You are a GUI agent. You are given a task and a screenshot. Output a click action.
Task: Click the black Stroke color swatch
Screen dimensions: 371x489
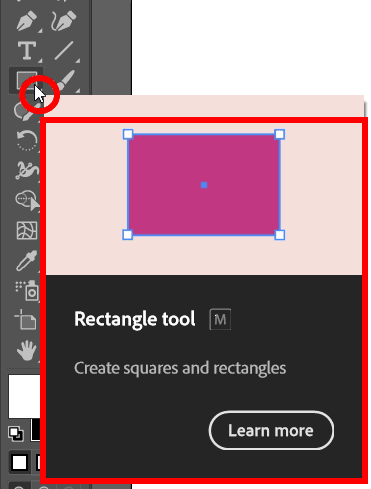click(35, 430)
